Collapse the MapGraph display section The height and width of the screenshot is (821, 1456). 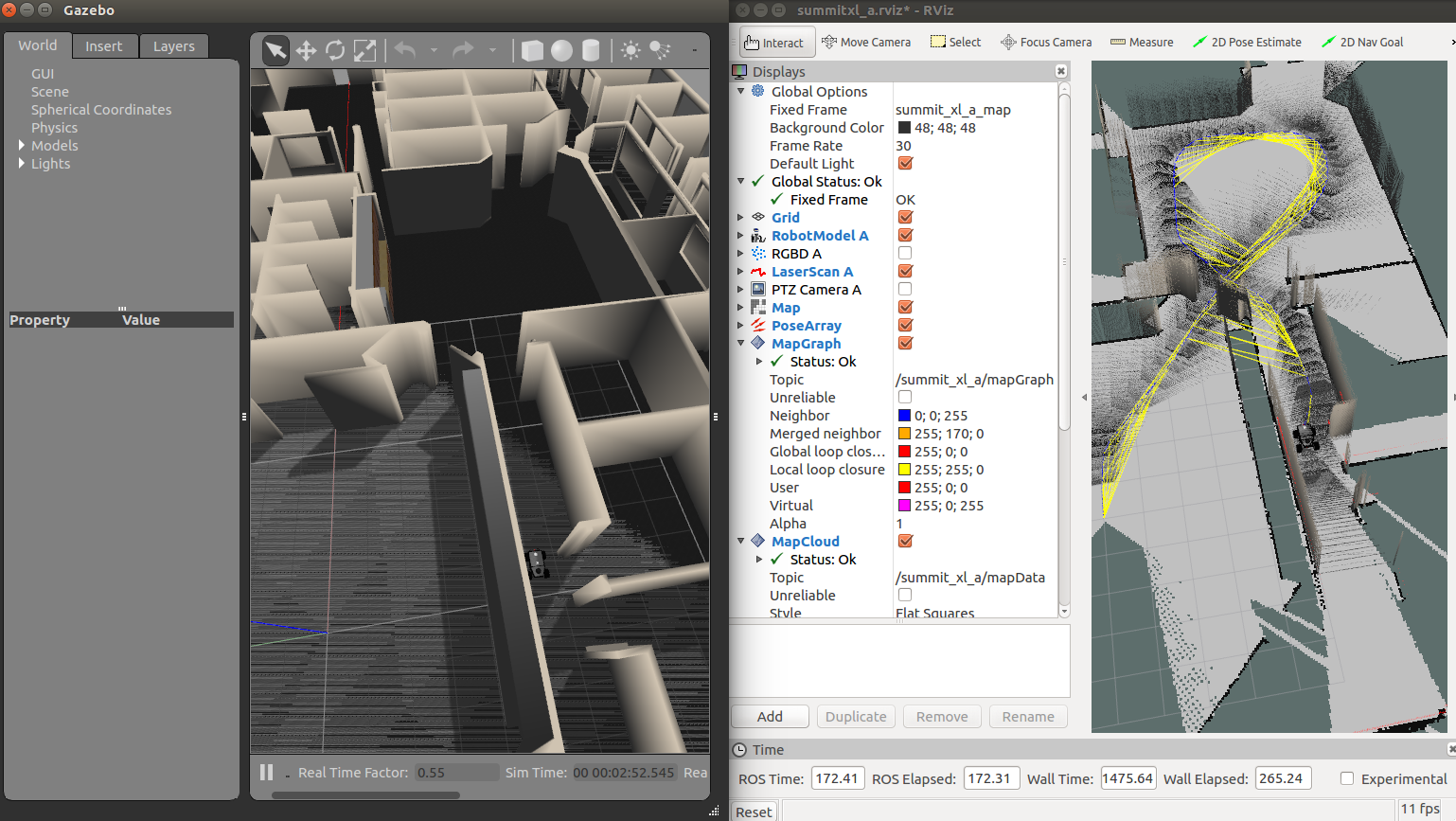click(x=741, y=344)
